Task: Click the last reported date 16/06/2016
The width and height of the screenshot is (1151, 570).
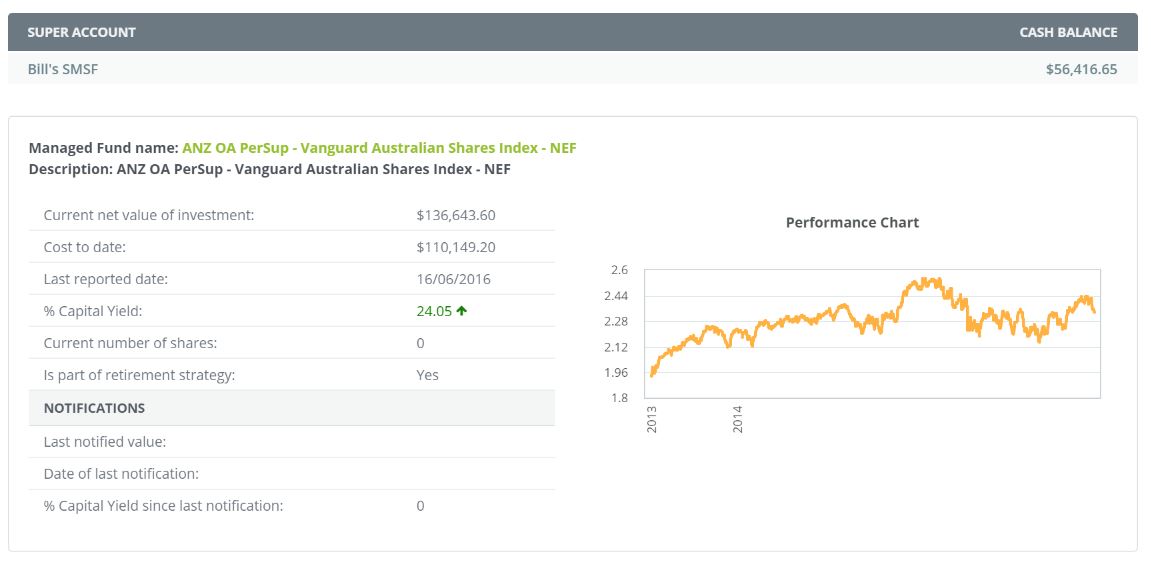Action: [453, 279]
